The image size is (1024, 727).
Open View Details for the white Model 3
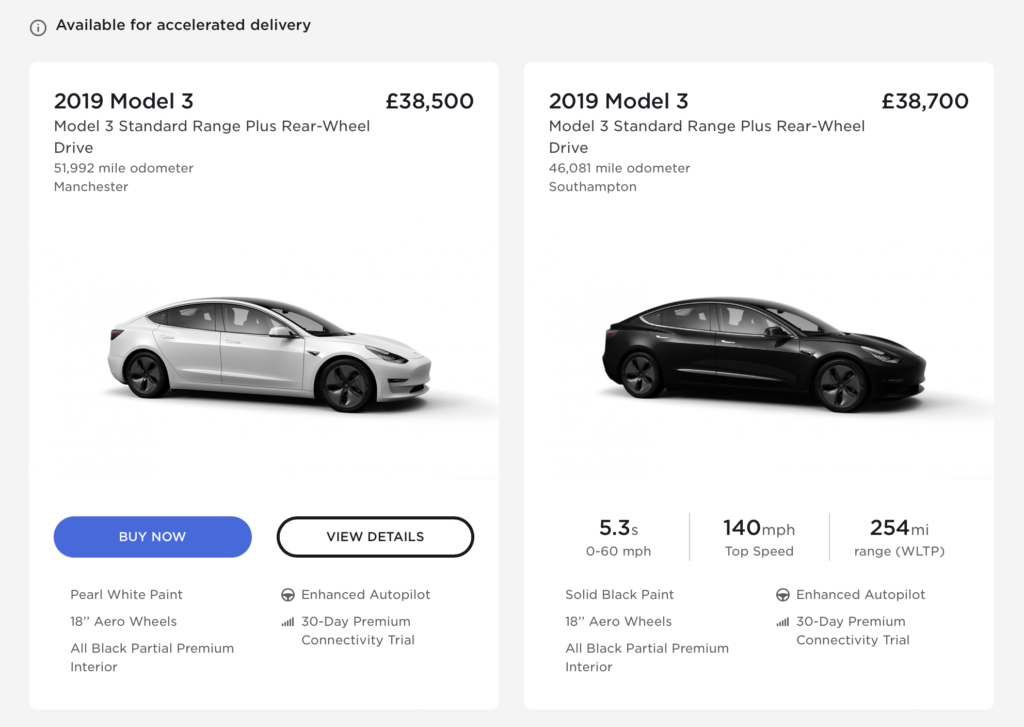[375, 537]
